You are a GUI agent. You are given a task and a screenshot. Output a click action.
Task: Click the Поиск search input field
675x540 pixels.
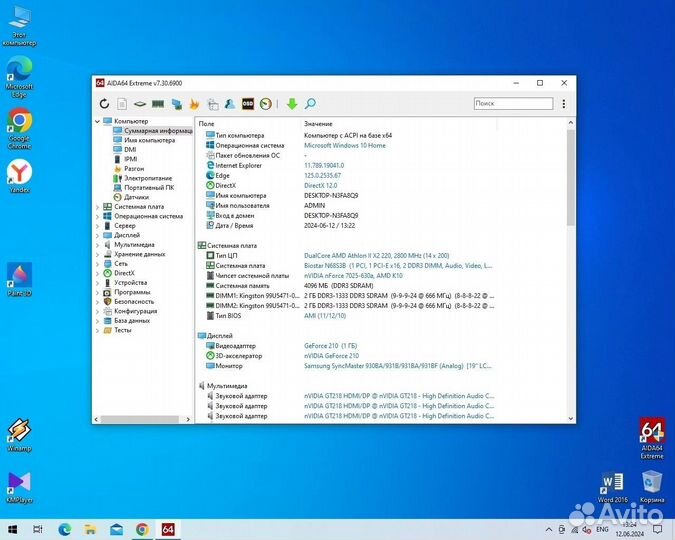pos(512,103)
